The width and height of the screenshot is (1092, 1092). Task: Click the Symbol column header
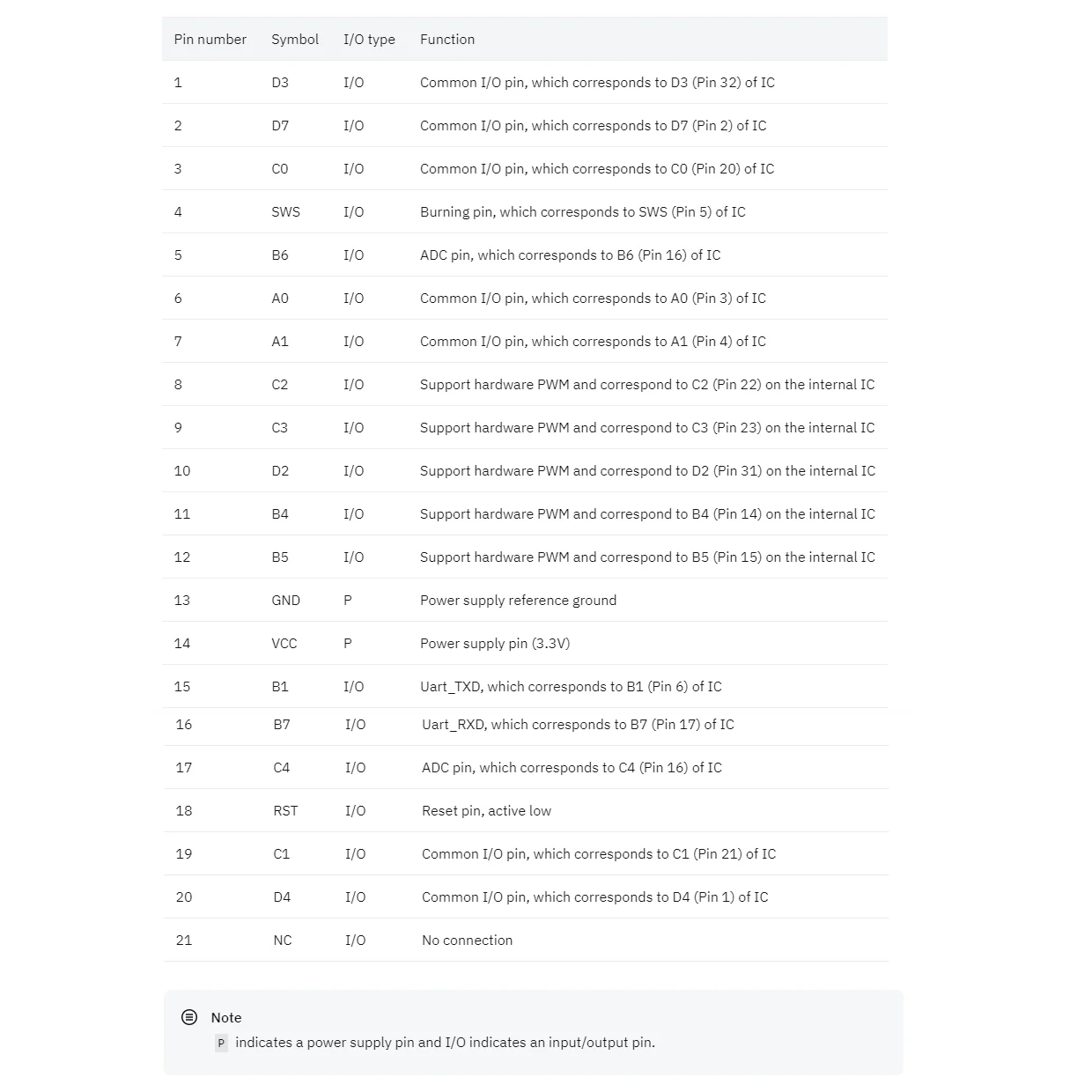[295, 40]
